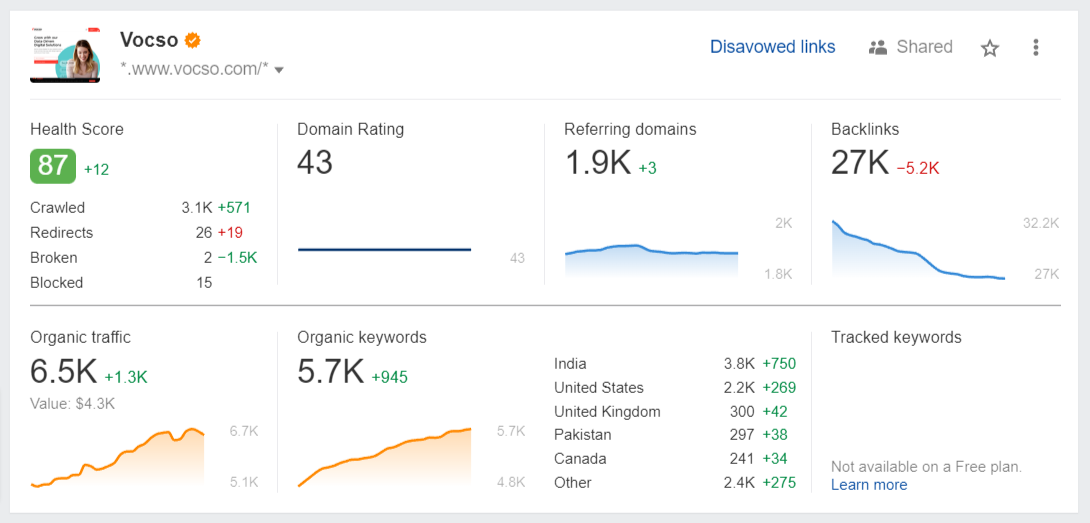Click the orange verified badge next to Vocso
The image size is (1090, 523).
(193, 40)
